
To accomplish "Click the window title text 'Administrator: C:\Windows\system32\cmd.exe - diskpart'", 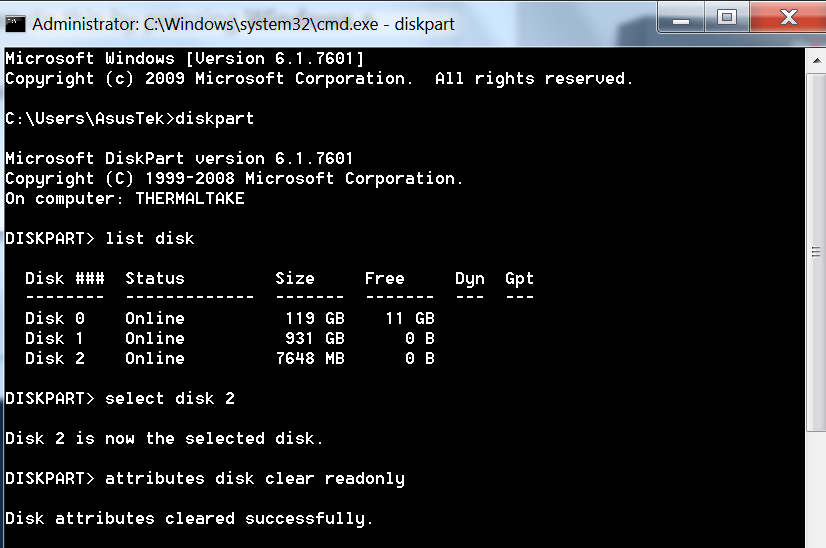I will (x=243, y=24).
